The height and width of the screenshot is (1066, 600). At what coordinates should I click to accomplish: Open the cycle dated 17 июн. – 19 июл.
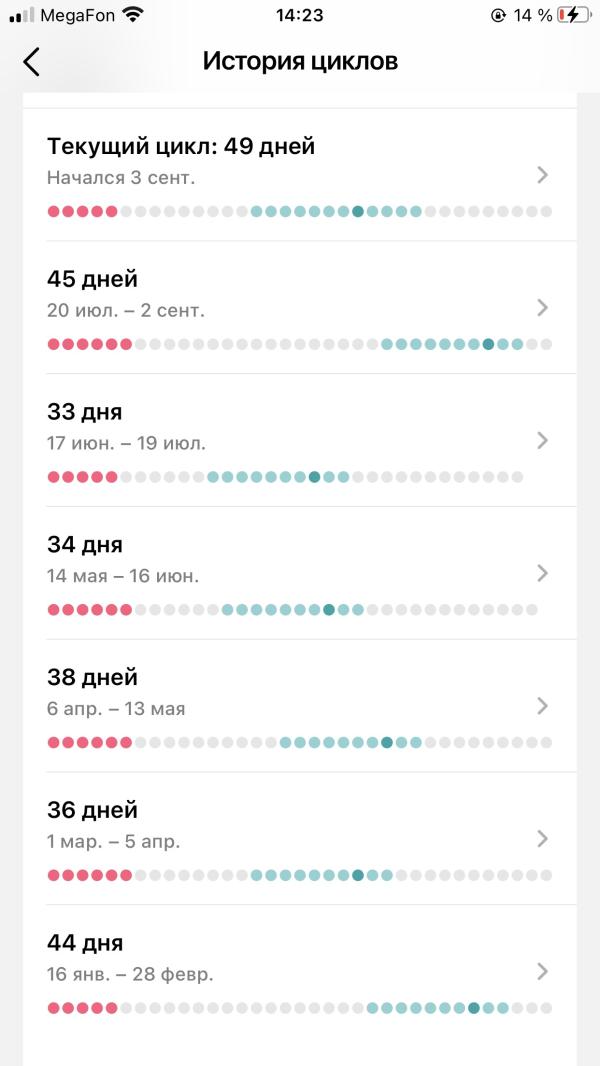click(126, 443)
